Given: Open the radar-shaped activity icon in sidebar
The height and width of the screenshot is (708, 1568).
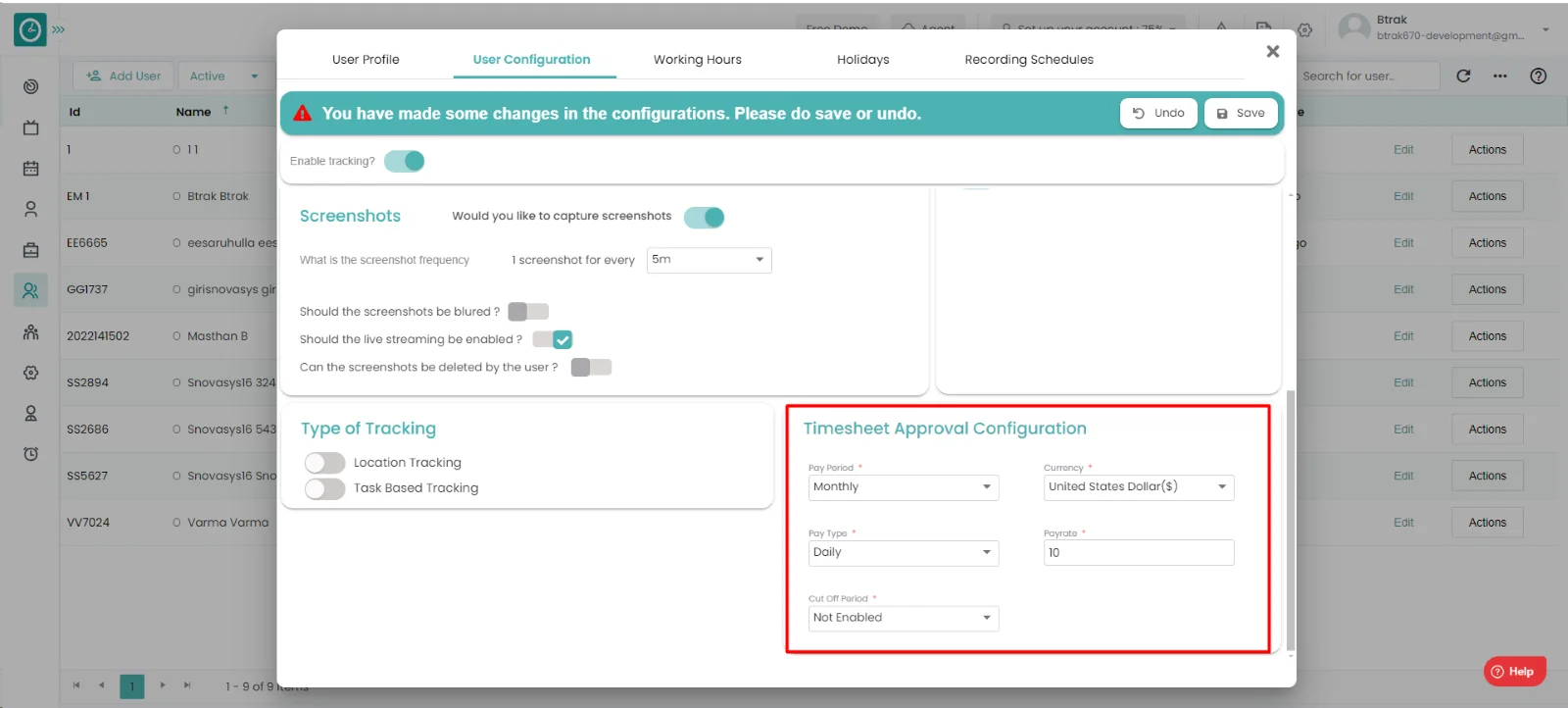Looking at the screenshot, I should coord(30,86).
